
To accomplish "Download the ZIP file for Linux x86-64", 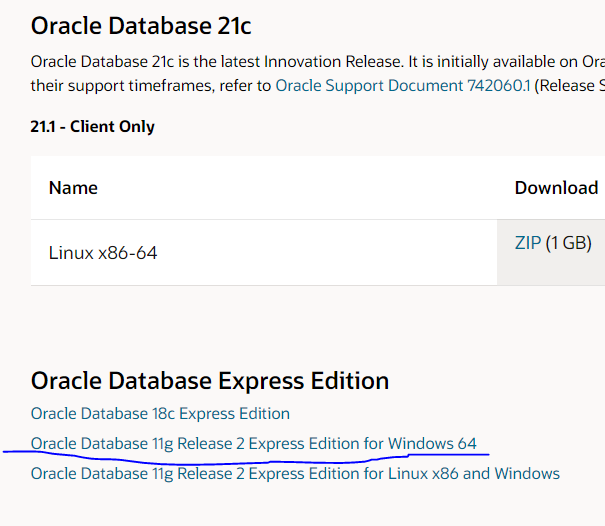I will tap(527, 243).
